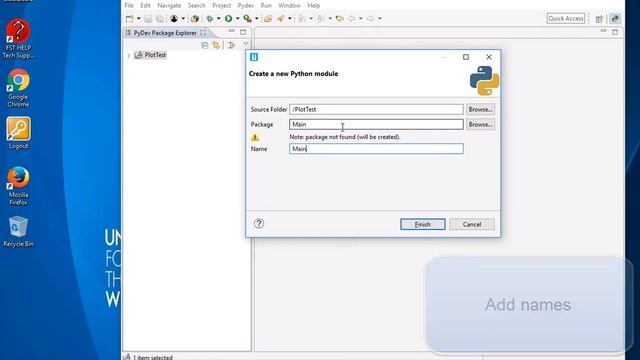Open the Debug dropdown arrow
Viewport: 640px width, 360px height.
click(218, 18)
